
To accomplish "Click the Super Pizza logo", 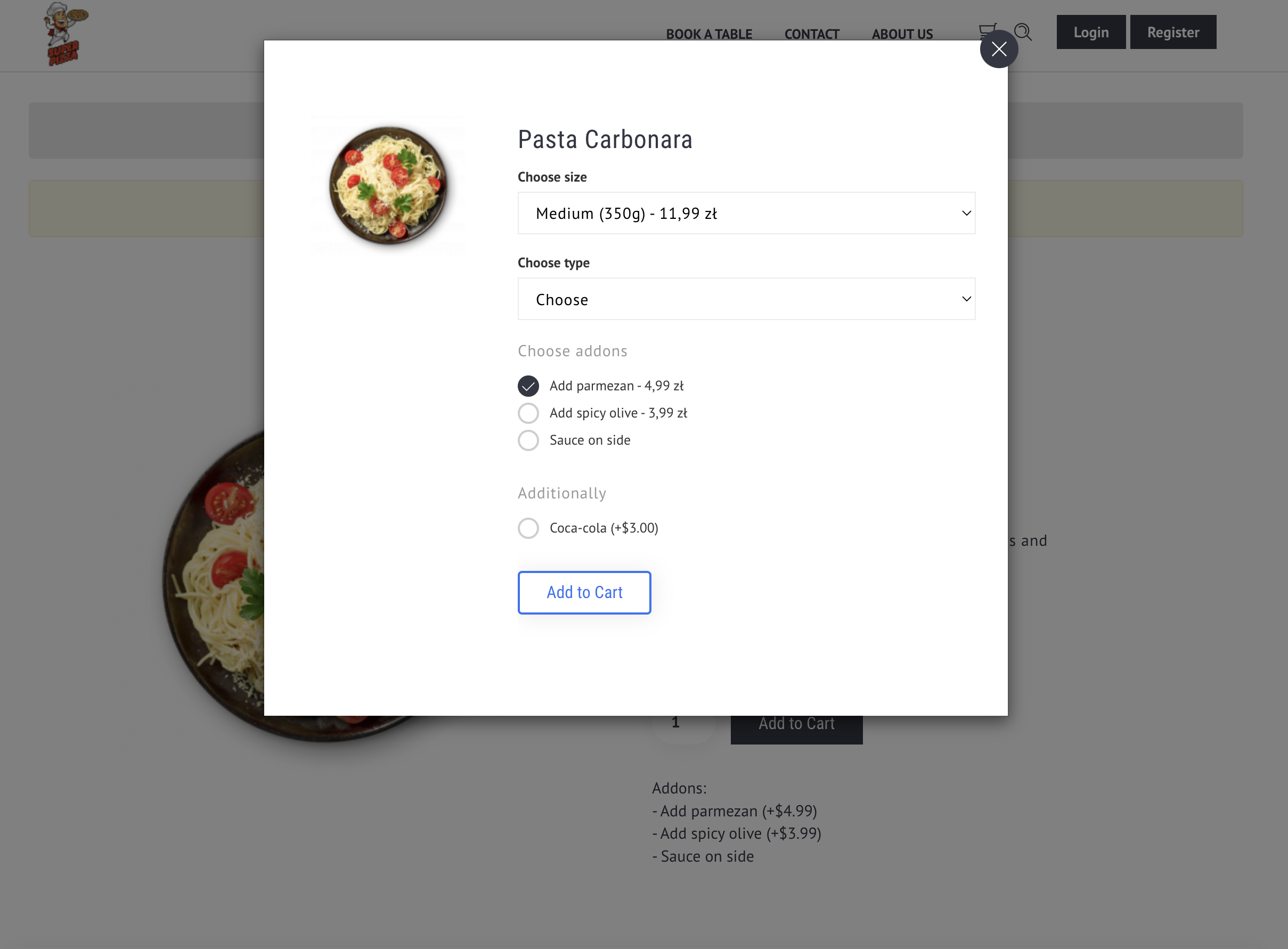I will coord(65,35).
